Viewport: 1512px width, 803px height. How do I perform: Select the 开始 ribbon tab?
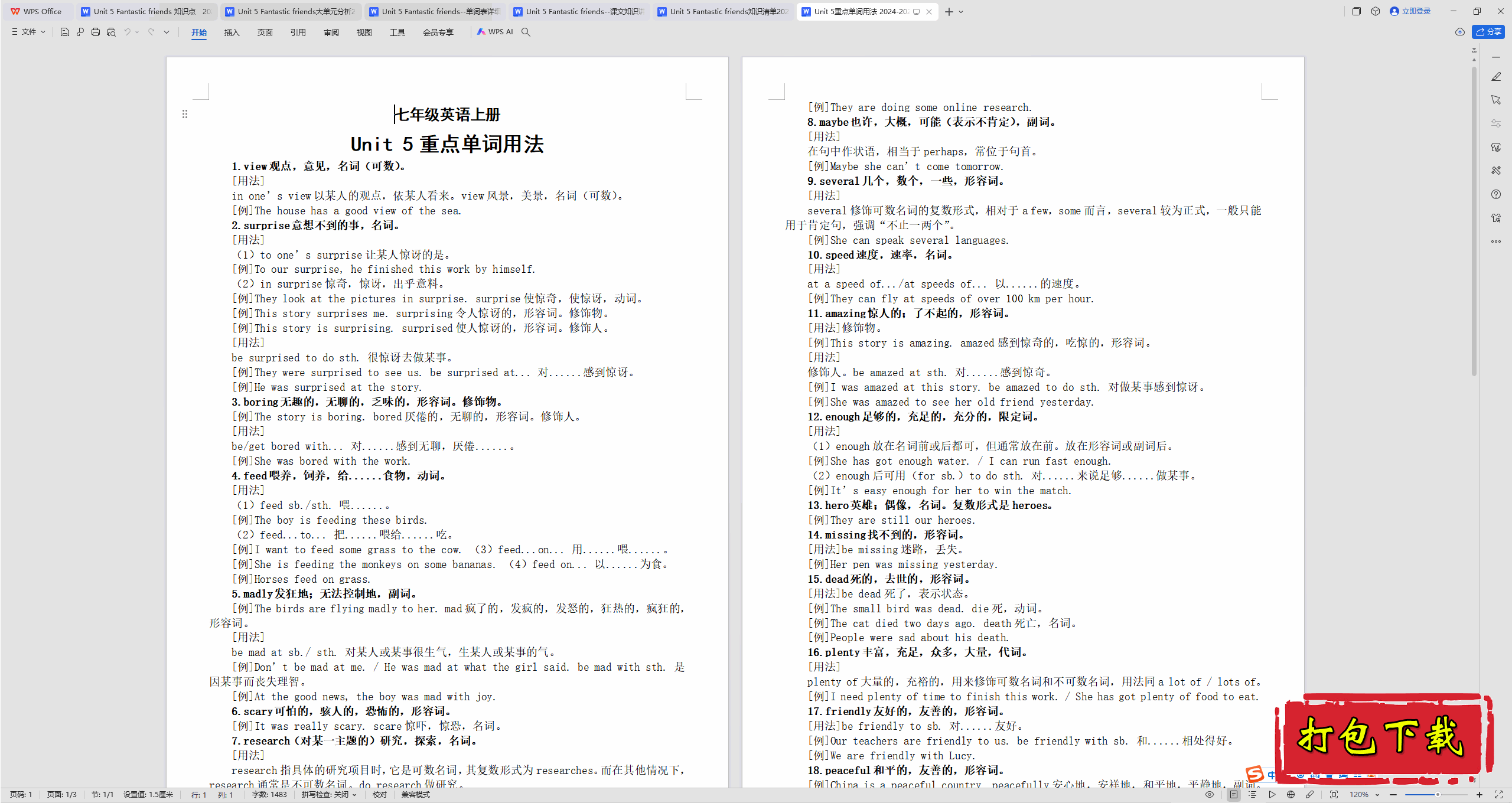pyautogui.click(x=199, y=32)
